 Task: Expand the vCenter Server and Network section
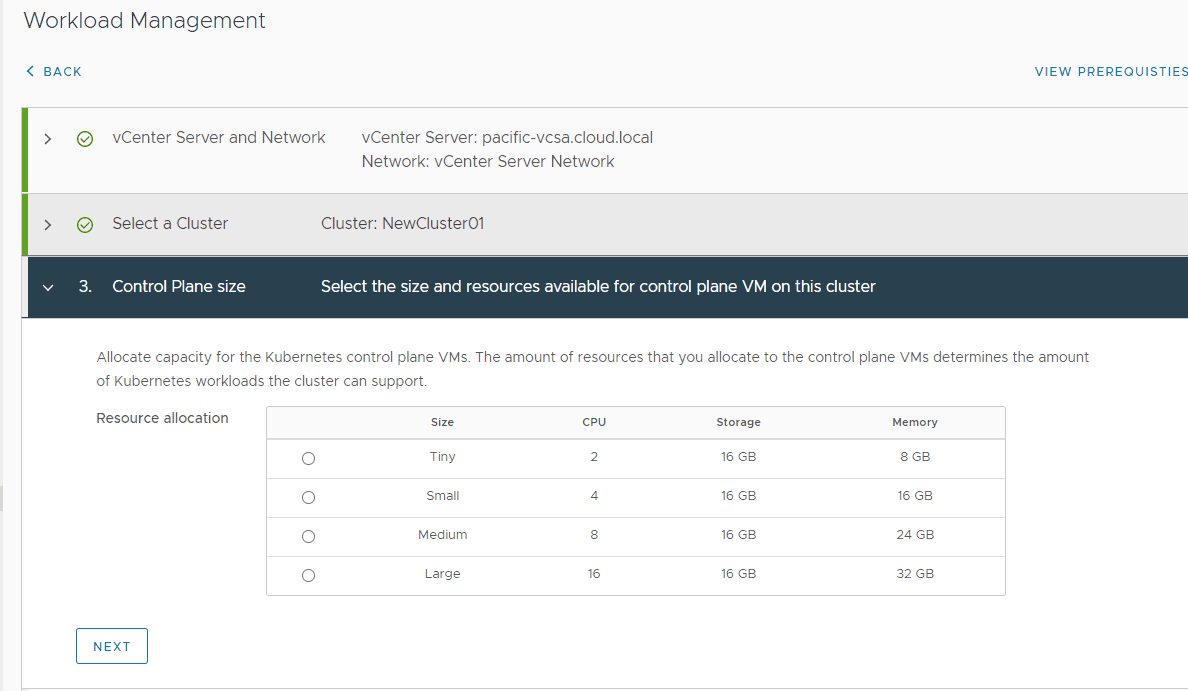(x=47, y=138)
